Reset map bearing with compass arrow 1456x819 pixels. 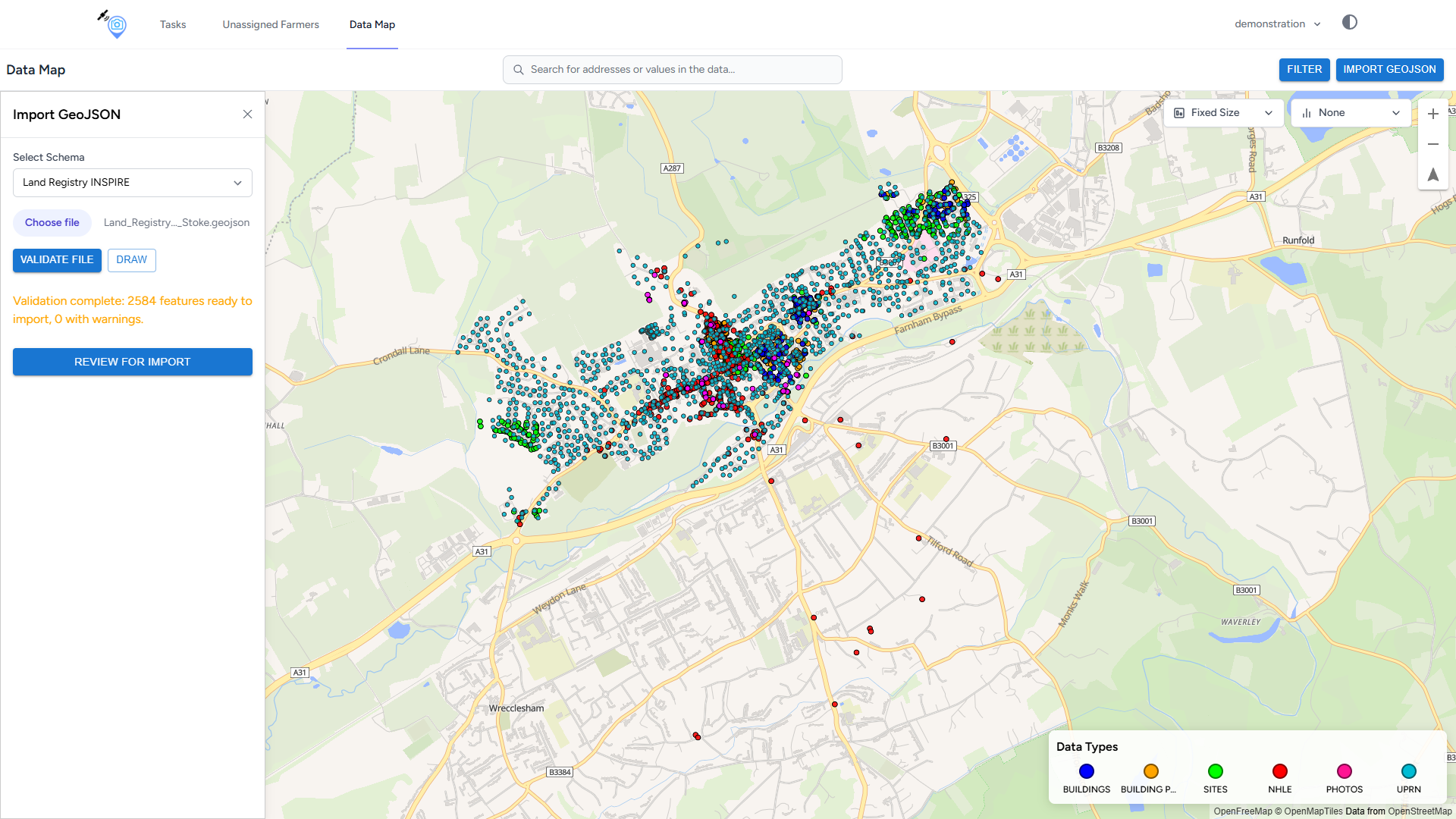[1432, 174]
